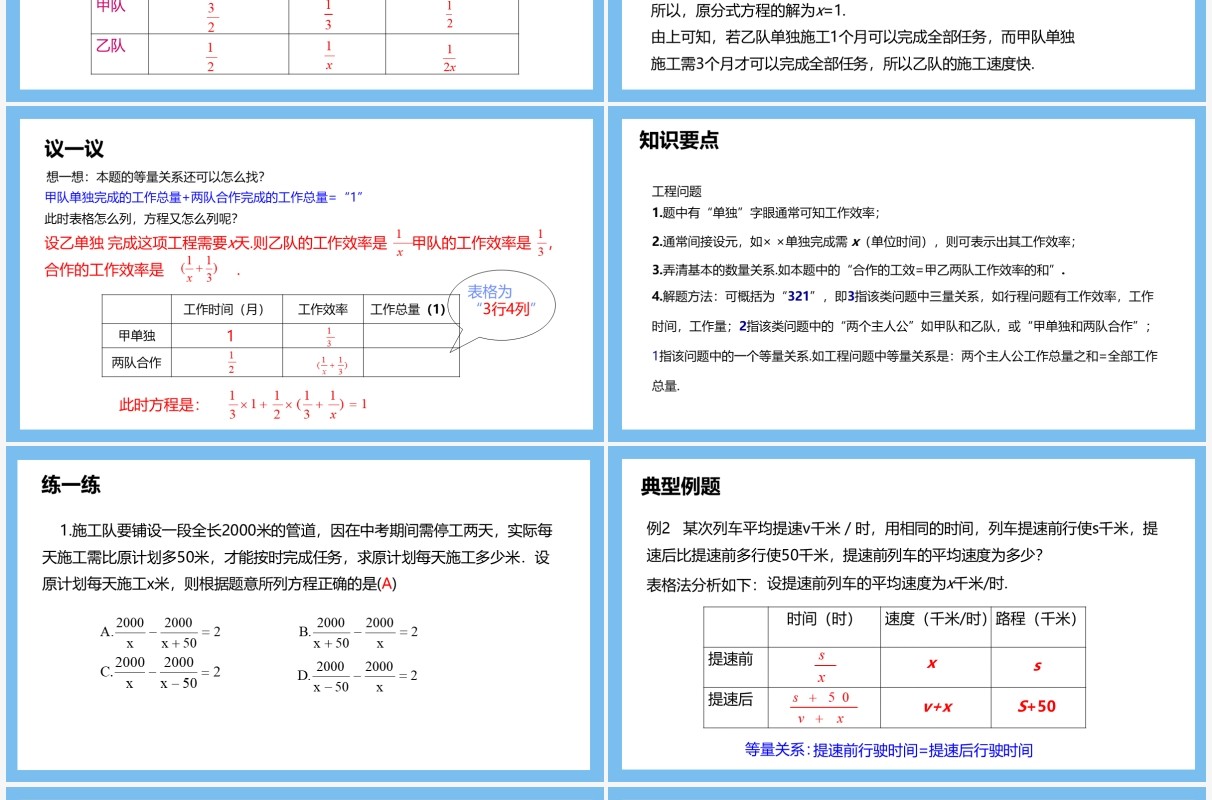
Task: Select the 工作效率 table header
Action: [x=323, y=310]
